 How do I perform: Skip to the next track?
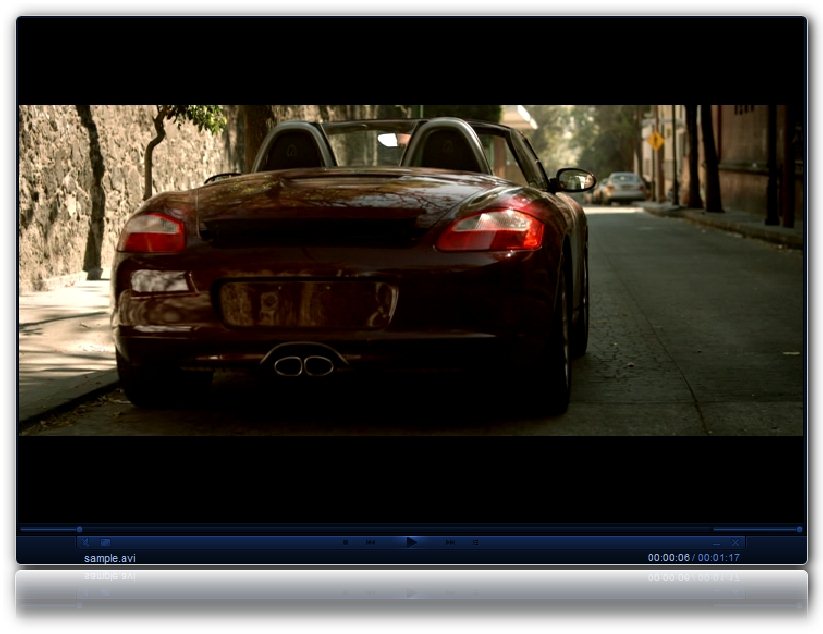click(450, 542)
